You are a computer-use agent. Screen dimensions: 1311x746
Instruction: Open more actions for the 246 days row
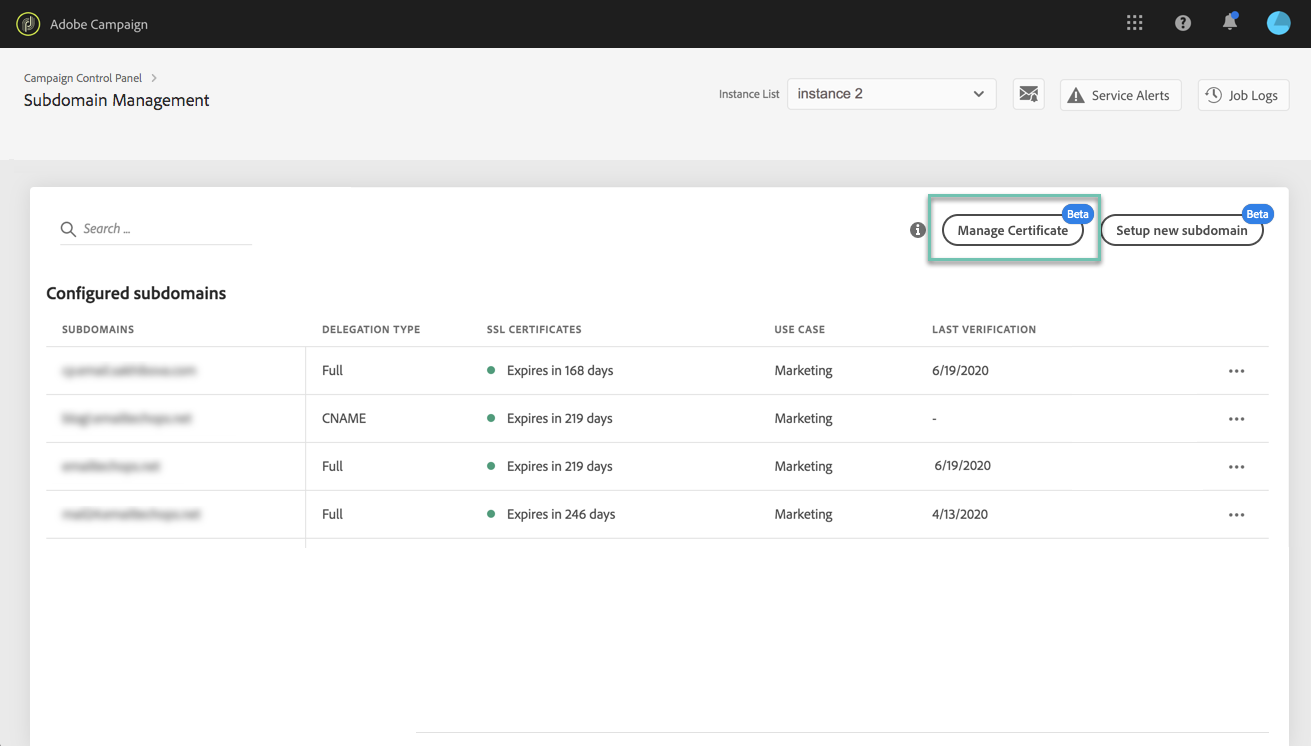(1236, 515)
